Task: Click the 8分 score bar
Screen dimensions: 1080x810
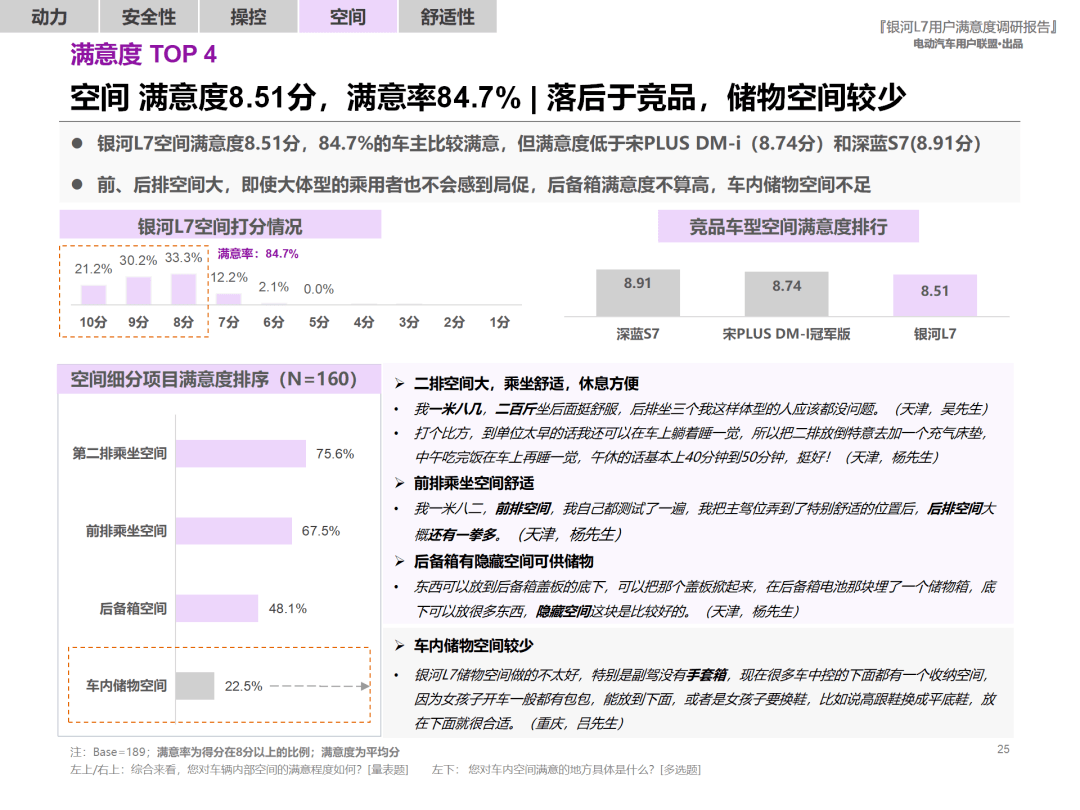Action: (x=183, y=289)
